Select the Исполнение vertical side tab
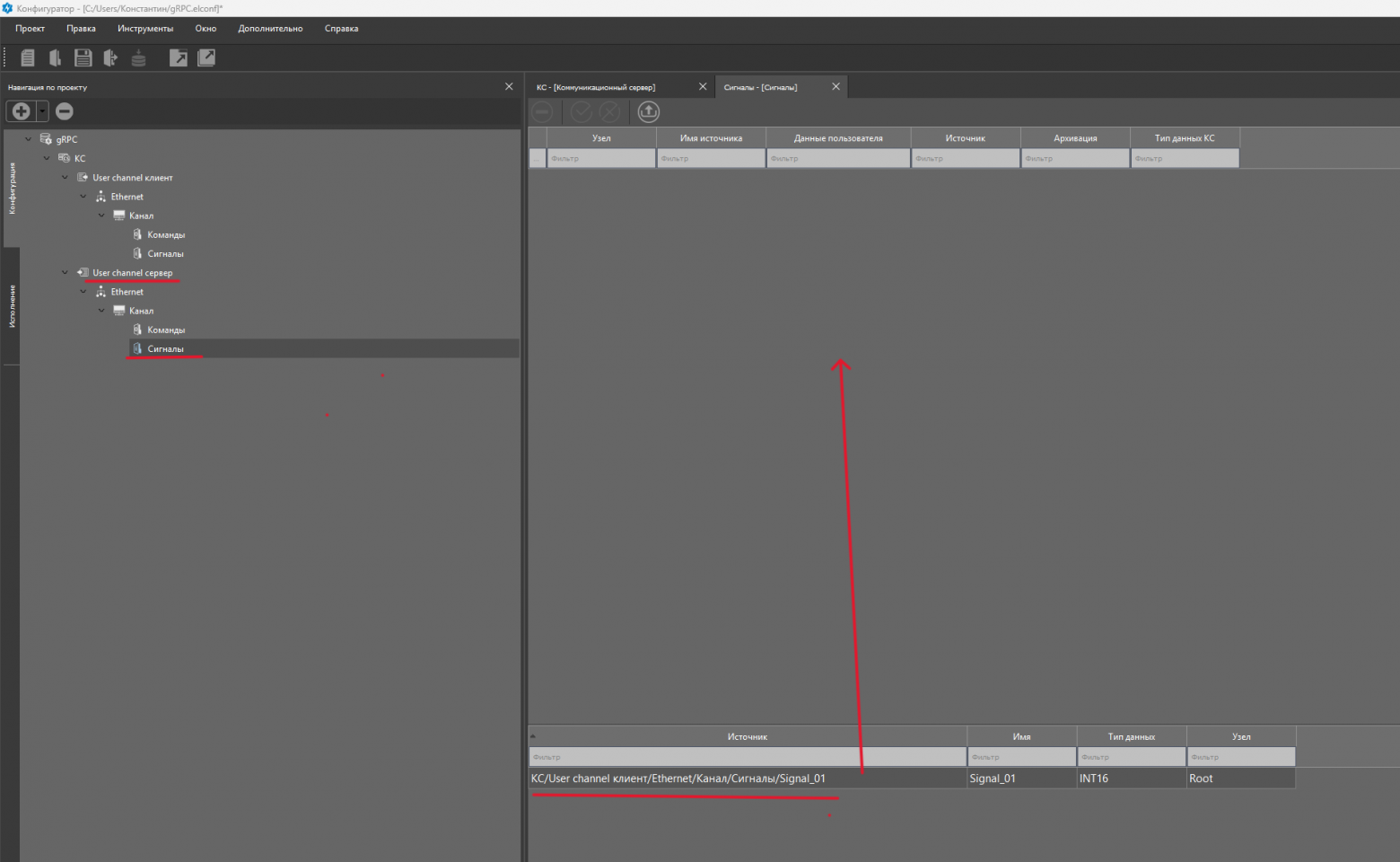The width and height of the screenshot is (1400, 862). point(12,305)
